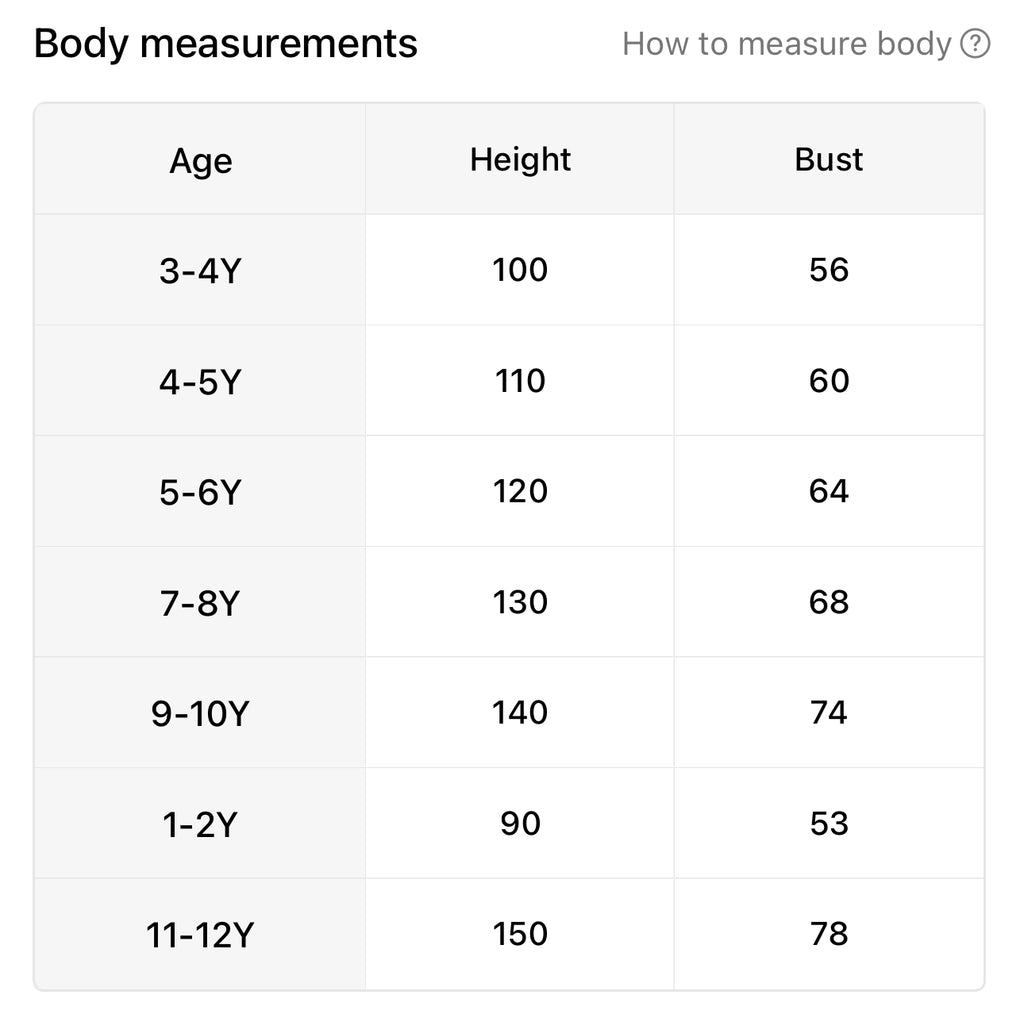
Task: Click the 9-10Y age row label
Action: [x=200, y=713]
